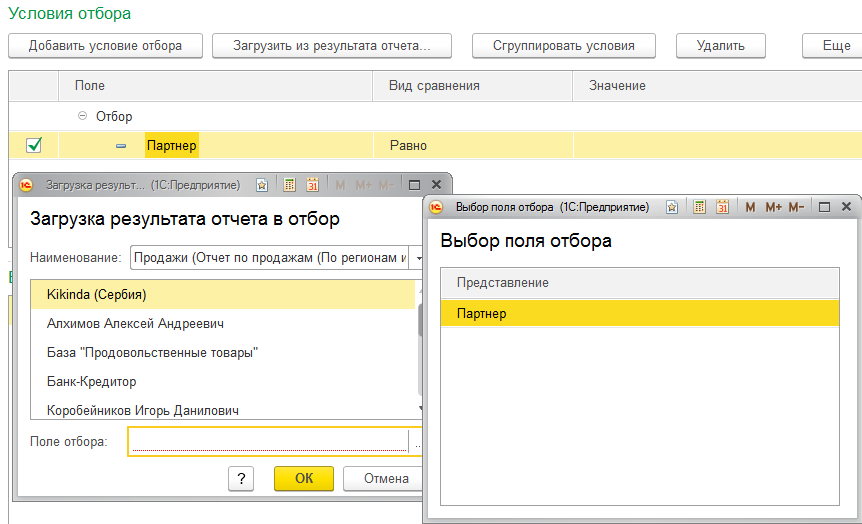The width and height of the screenshot is (862, 524).
Task: Click Сгруппировать условия button
Action: click(x=563, y=46)
